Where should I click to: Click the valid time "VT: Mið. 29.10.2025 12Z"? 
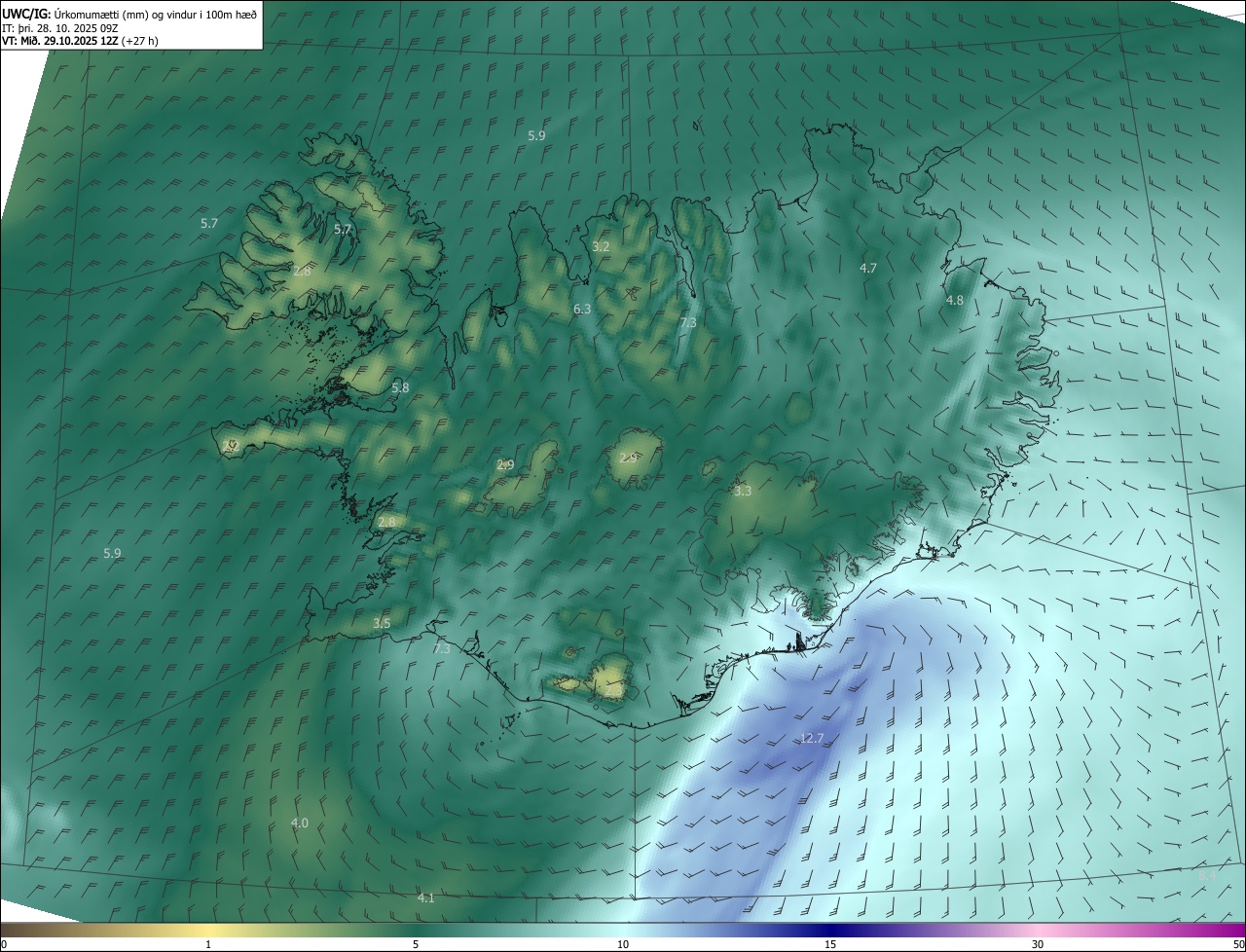click(60, 41)
